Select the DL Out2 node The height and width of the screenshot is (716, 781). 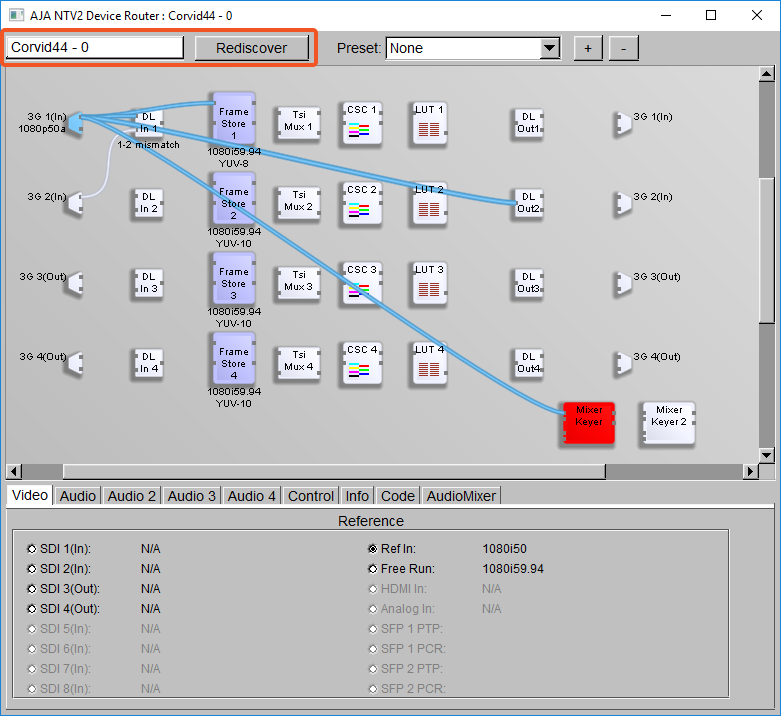[x=528, y=203]
